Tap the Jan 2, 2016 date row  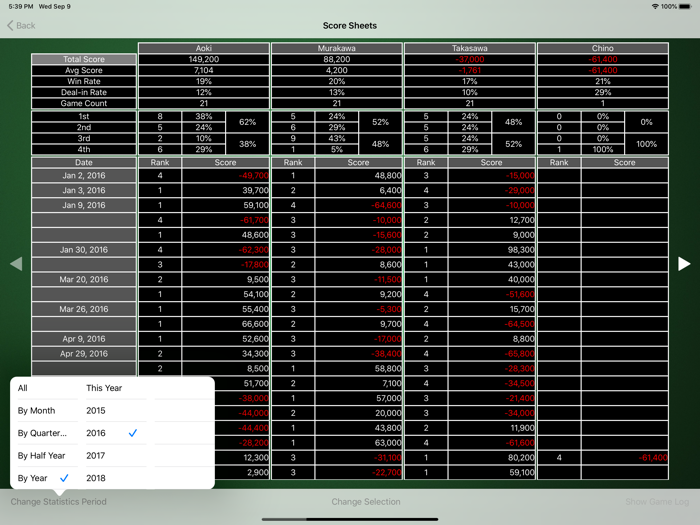pos(83,175)
